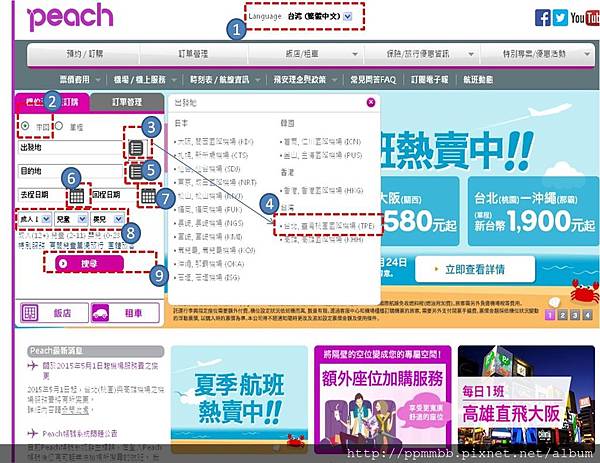Screen dimensions: 600x463
Task: Open 飛安理念與政策 menu item
Action: click(x=300, y=80)
